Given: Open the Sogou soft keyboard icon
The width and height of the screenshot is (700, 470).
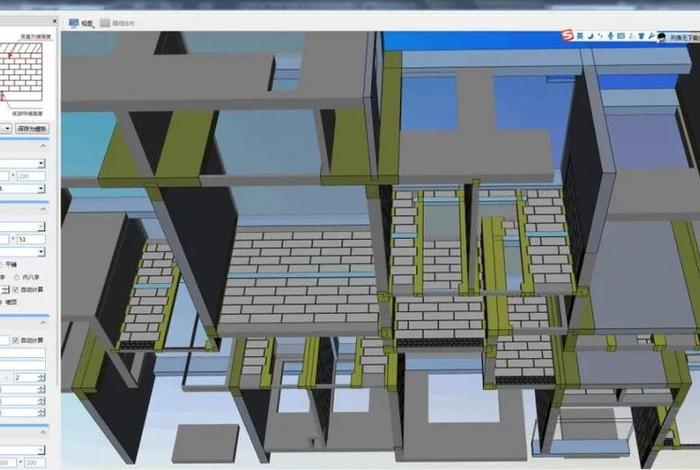Looking at the screenshot, I should point(621,36).
